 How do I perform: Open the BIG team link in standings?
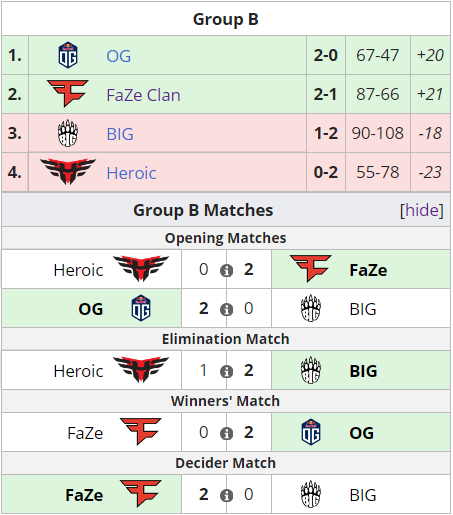point(120,134)
